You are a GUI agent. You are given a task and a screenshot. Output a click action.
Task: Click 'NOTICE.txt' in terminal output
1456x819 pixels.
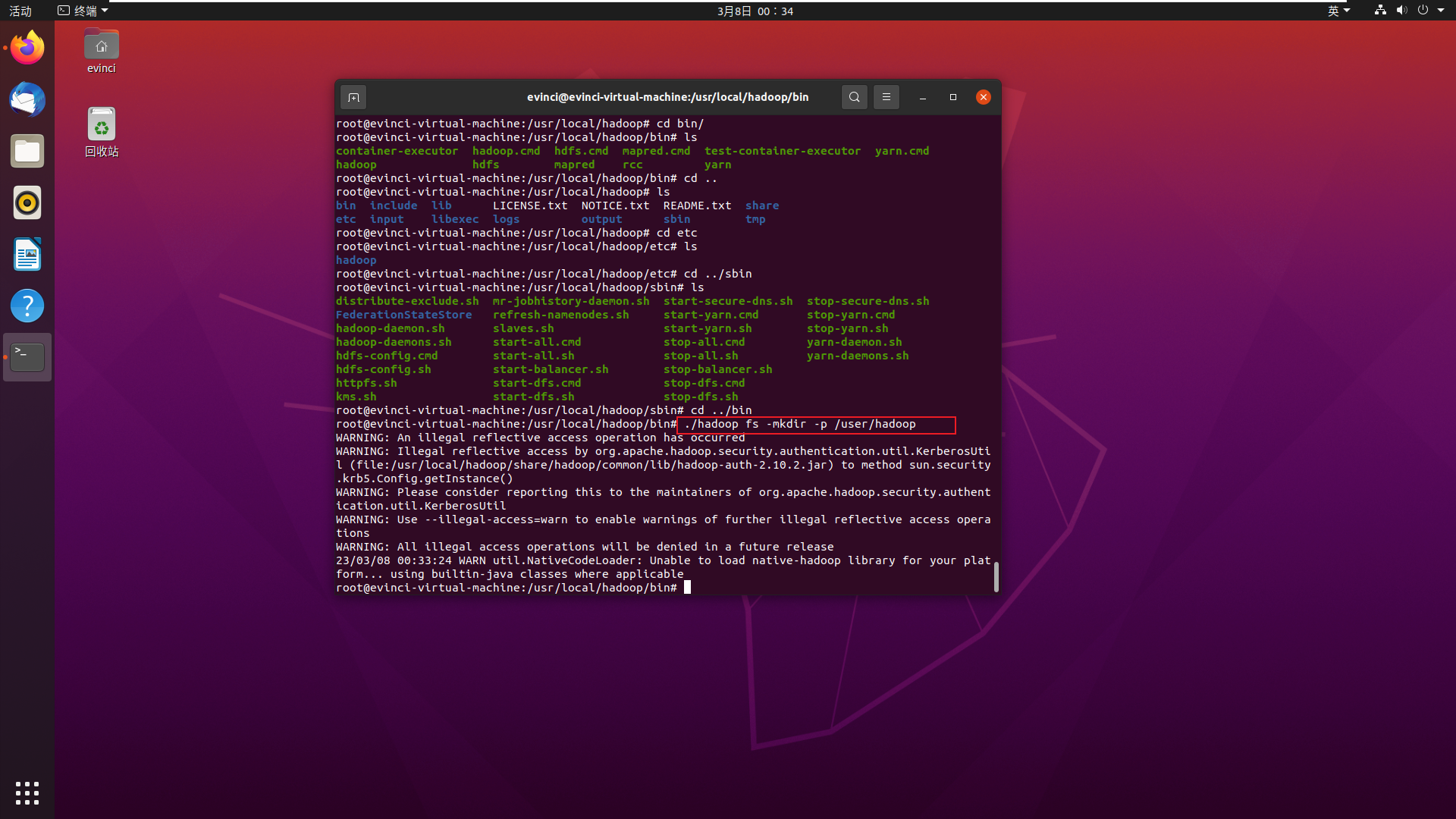[616, 206]
